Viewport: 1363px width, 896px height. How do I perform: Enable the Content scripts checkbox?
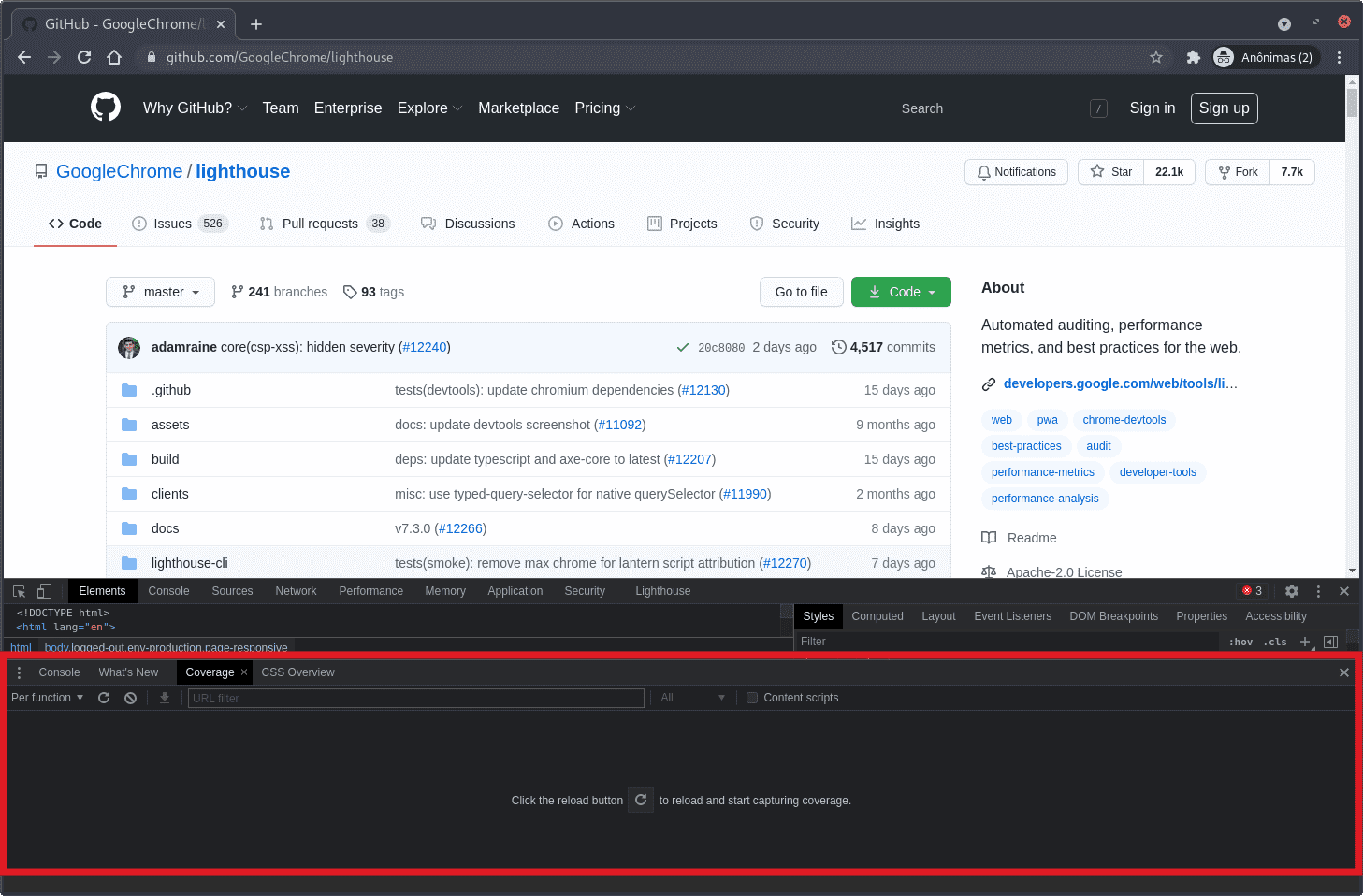(752, 698)
